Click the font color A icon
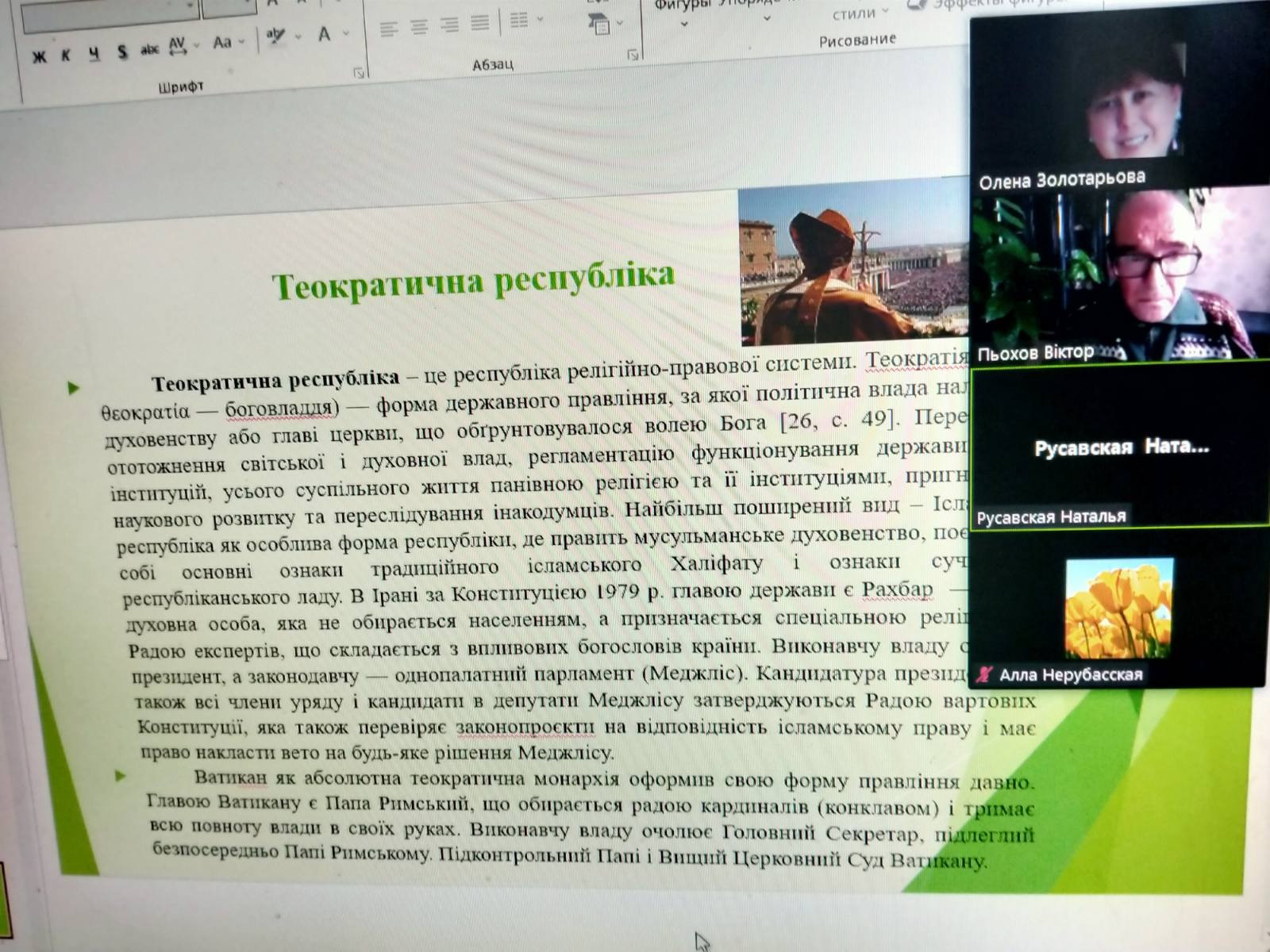This screenshot has width=1270, height=952. point(324,34)
